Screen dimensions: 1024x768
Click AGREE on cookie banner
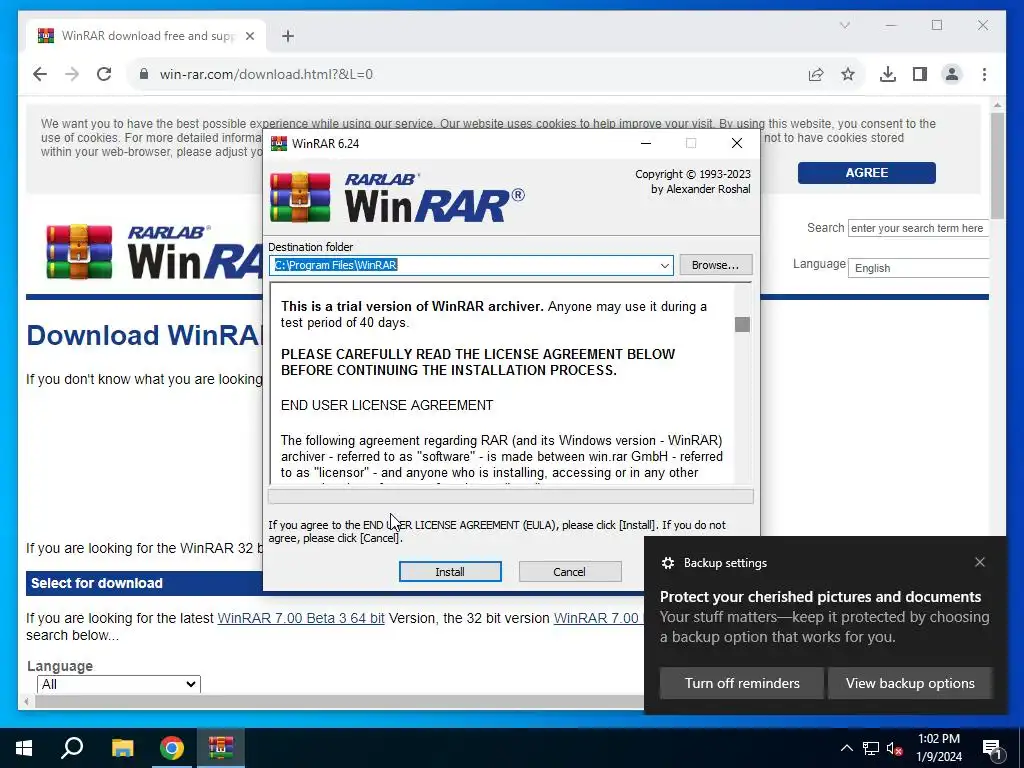[x=866, y=173]
